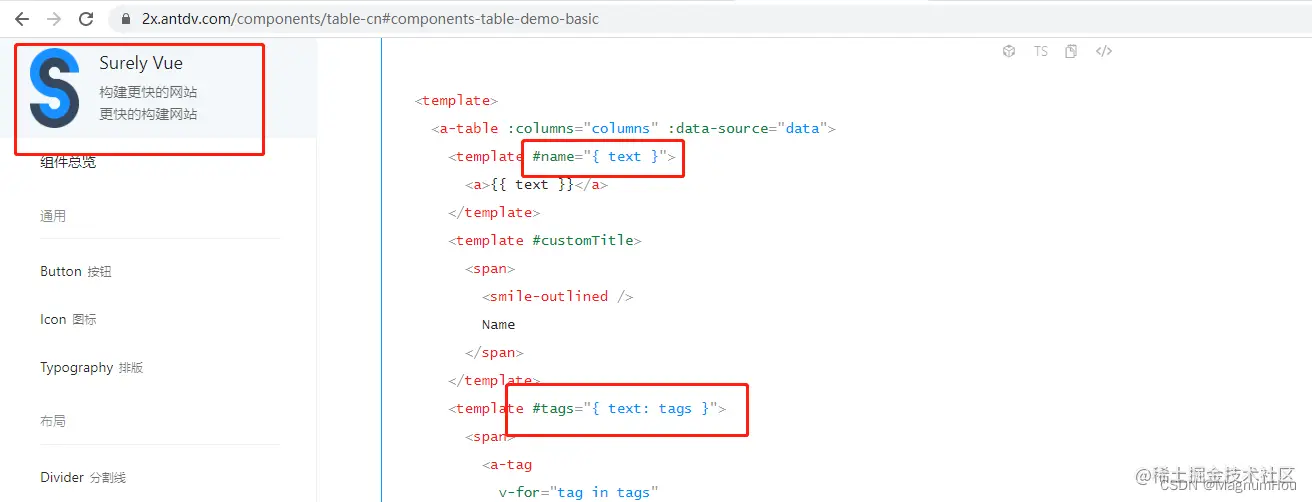Reload the page with the refresh icon
The width and height of the screenshot is (1312, 502).
coord(86,19)
